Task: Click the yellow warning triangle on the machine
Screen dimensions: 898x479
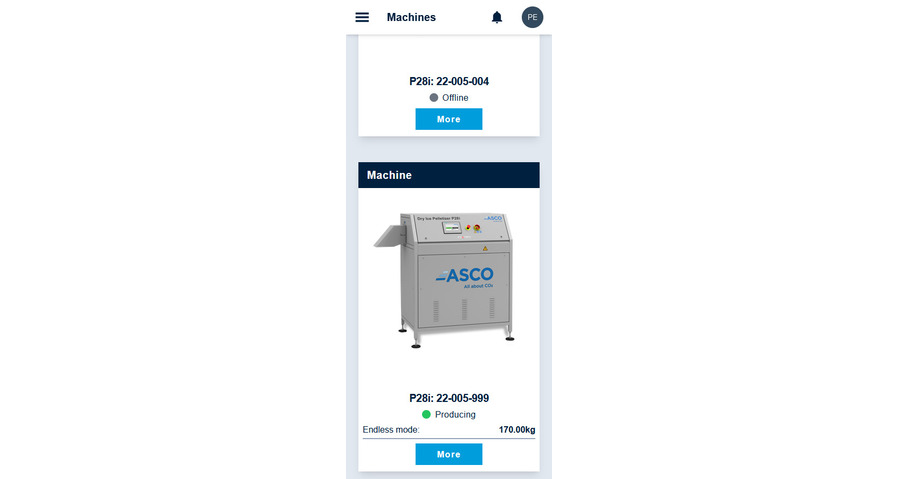Action: (485, 249)
